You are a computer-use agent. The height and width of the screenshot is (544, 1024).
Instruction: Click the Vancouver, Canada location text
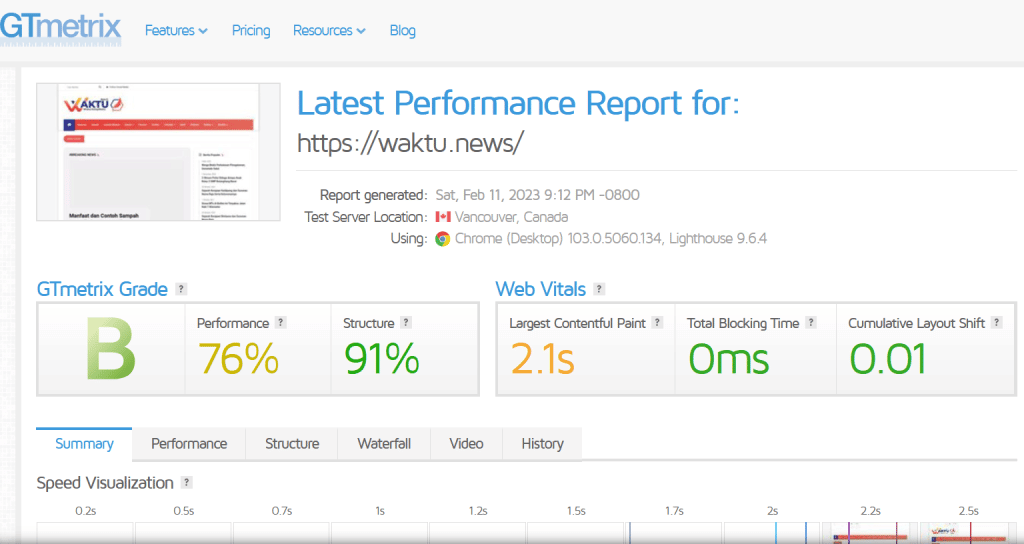[x=511, y=217]
